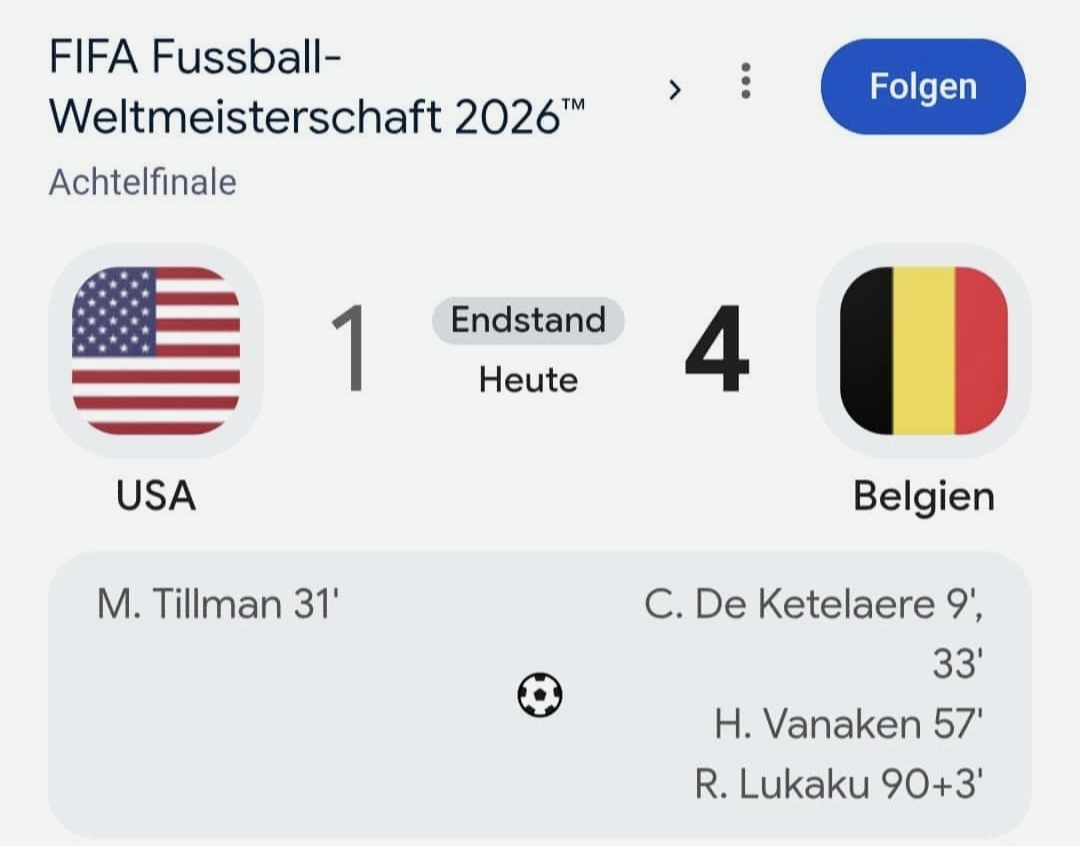The width and height of the screenshot is (1080, 846).
Task: Open the three-dot more options menu
Action: click(x=745, y=81)
